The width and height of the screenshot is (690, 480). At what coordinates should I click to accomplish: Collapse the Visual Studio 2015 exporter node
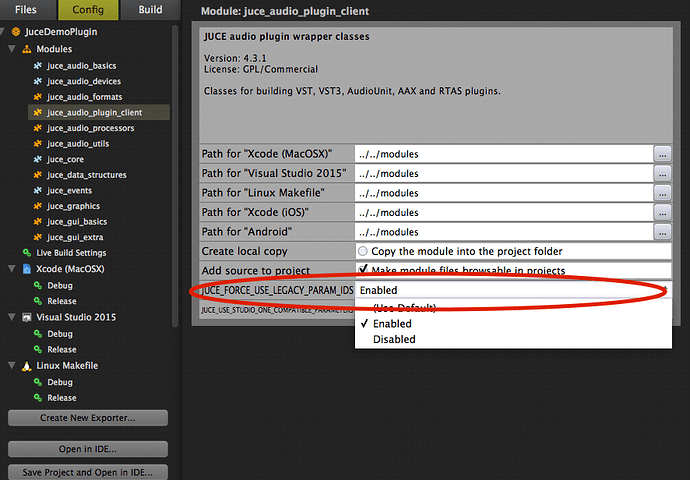12,317
